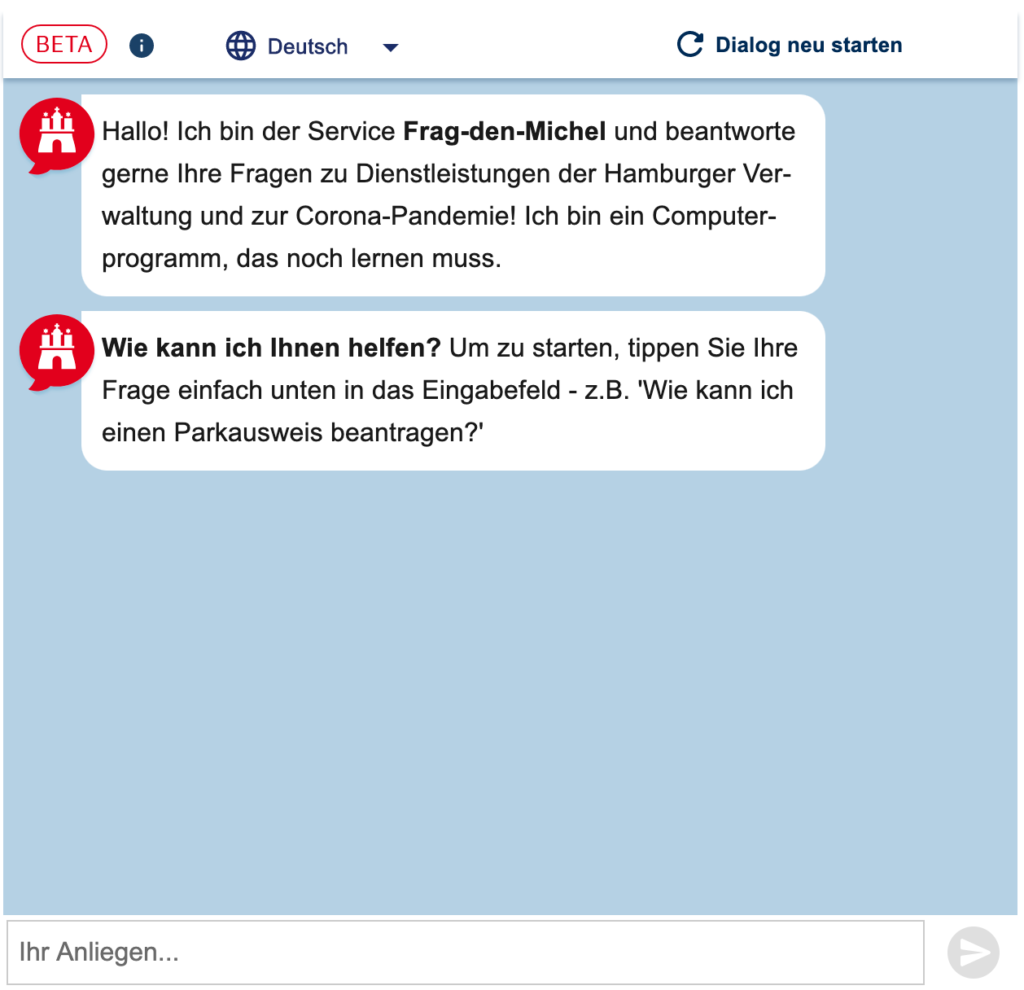Image resolution: width=1024 pixels, height=990 pixels.
Task: Click the red BETA badge
Action: (x=64, y=44)
